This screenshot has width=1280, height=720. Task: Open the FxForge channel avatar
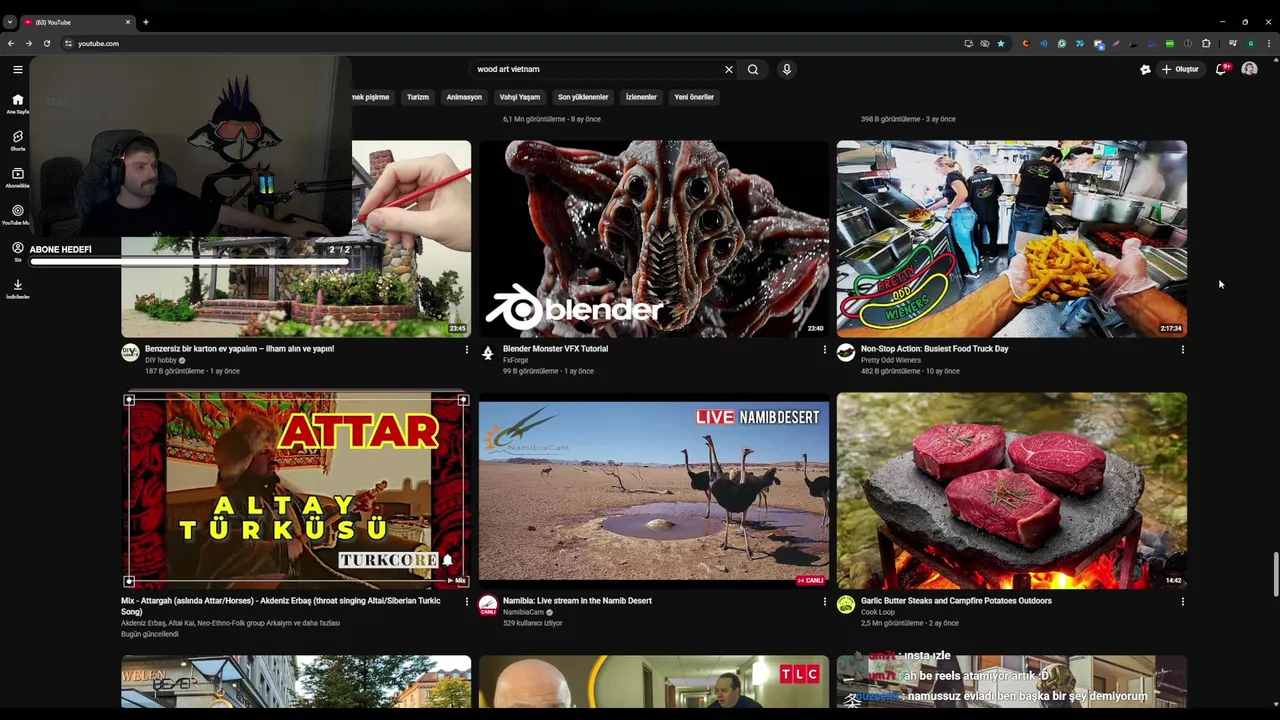tap(488, 353)
